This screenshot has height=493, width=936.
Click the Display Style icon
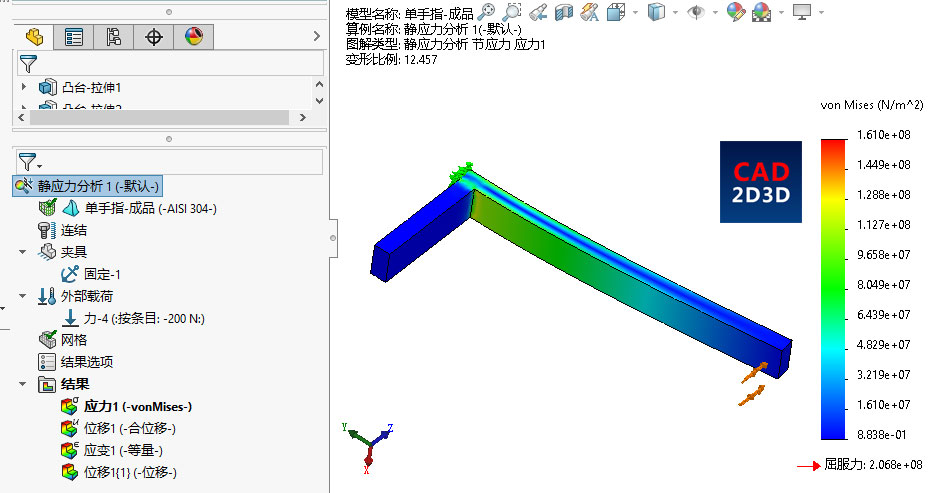[x=656, y=12]
